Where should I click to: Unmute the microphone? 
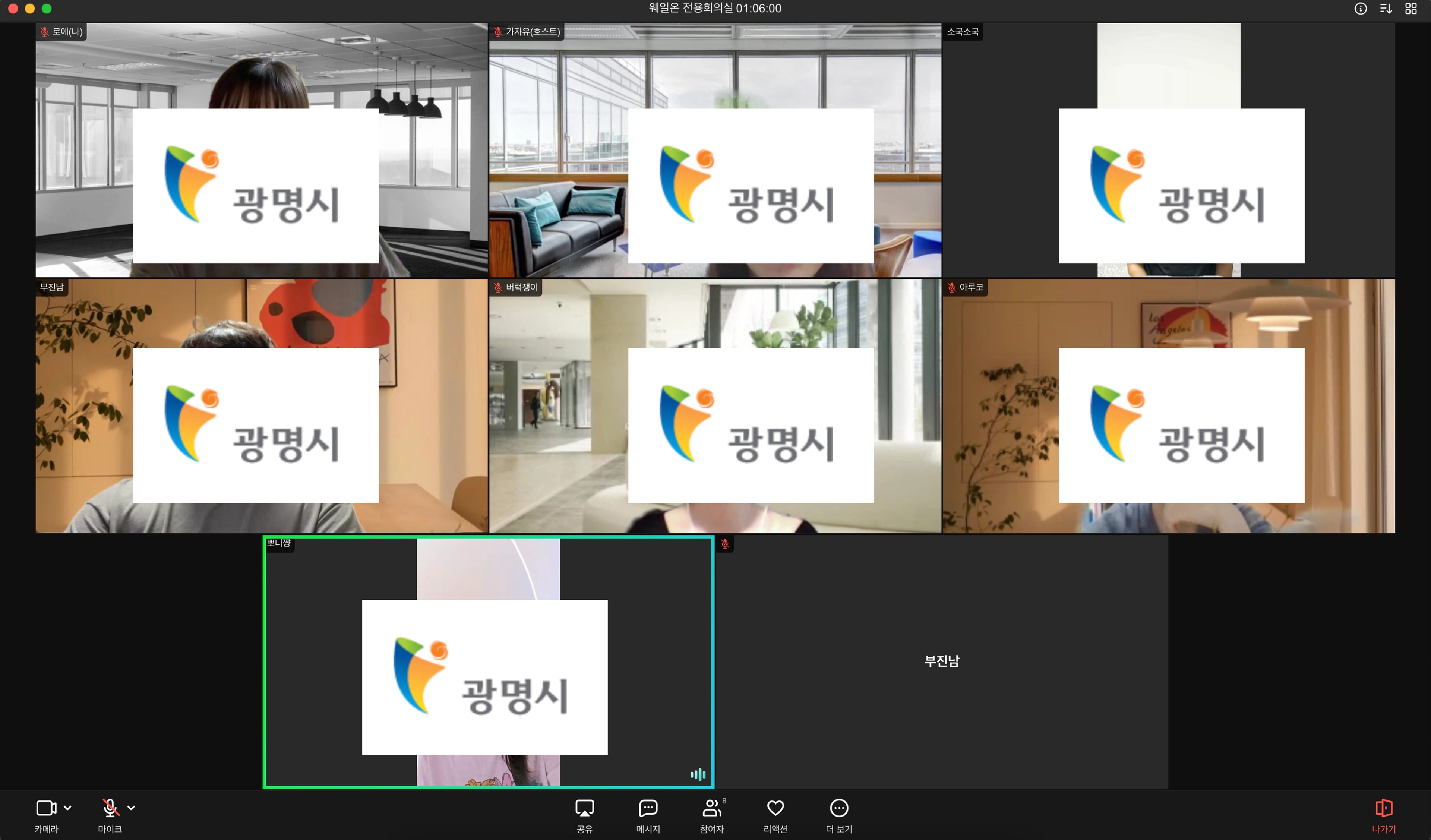(110, 808)
